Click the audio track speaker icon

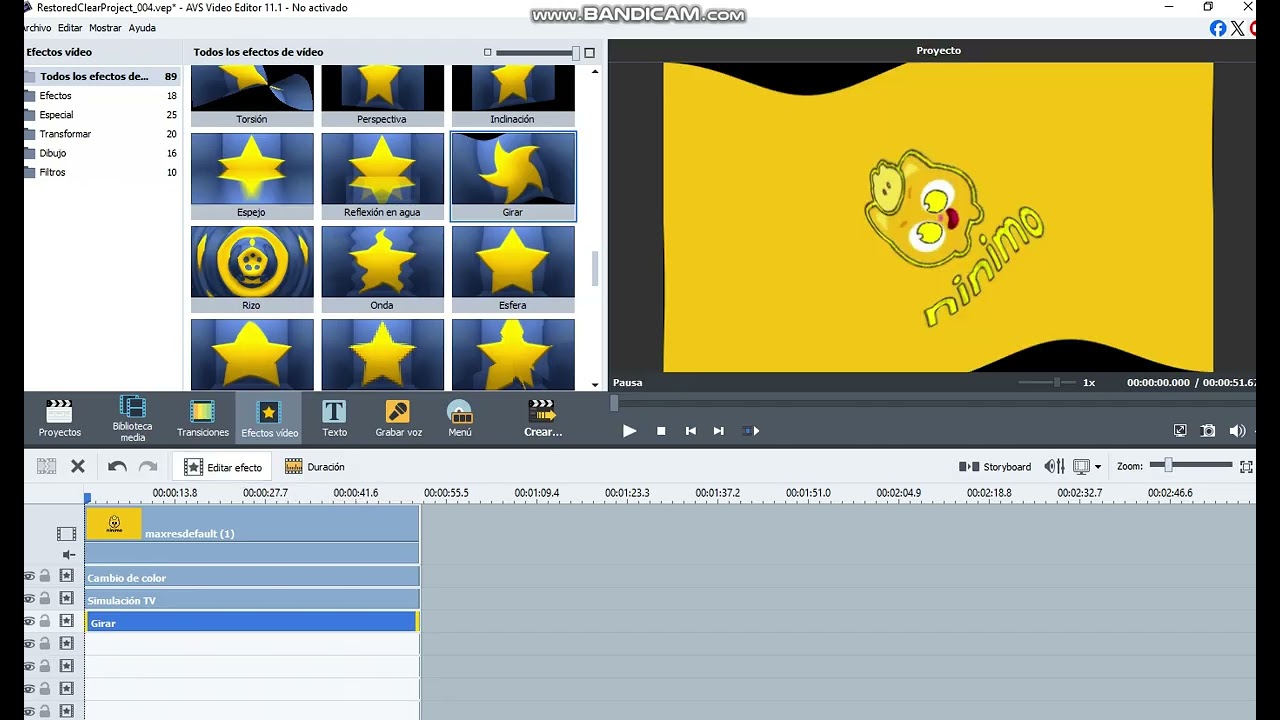(68, 554)
